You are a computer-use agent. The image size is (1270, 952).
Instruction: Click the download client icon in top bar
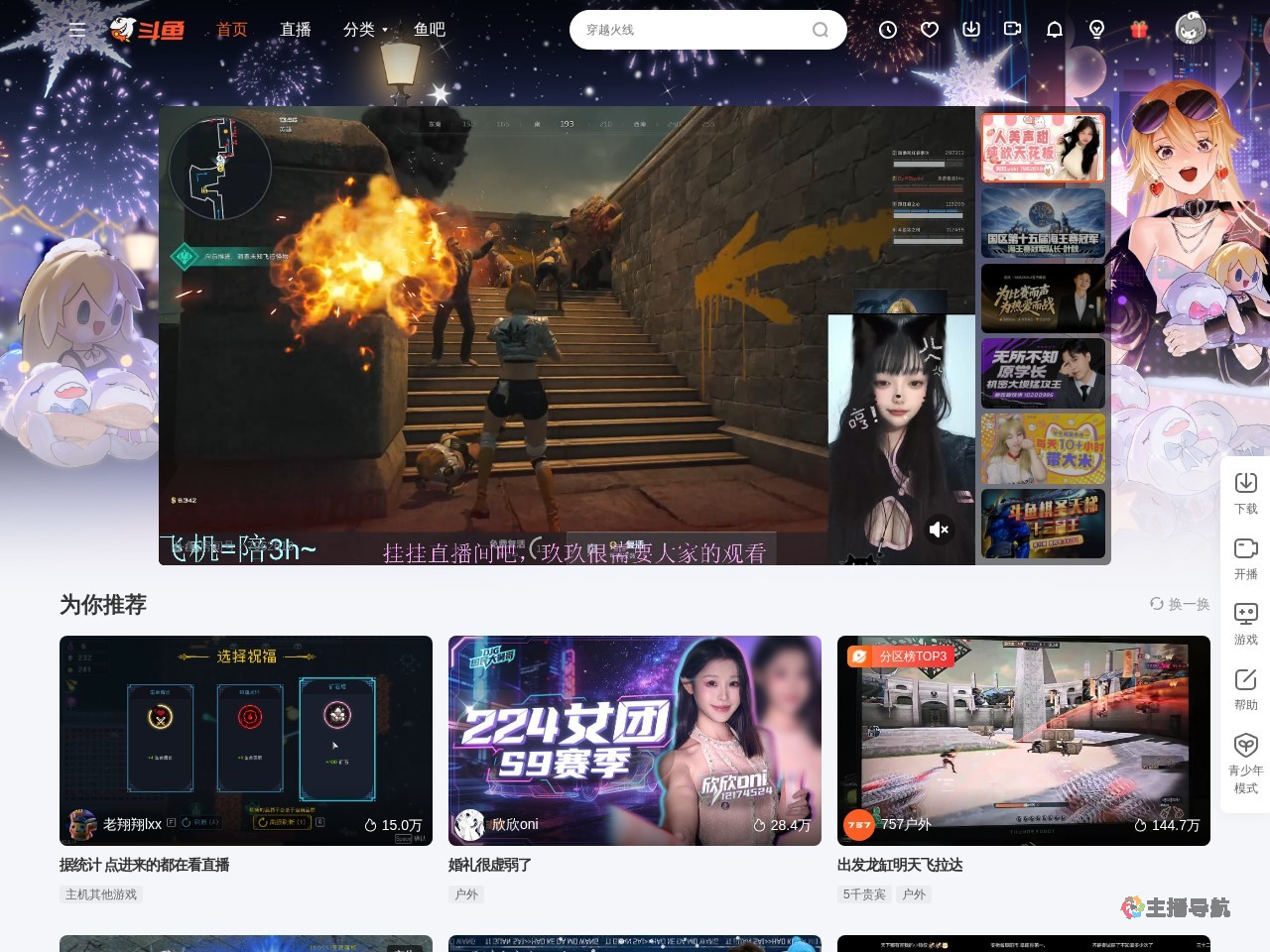tap(970, 30)
